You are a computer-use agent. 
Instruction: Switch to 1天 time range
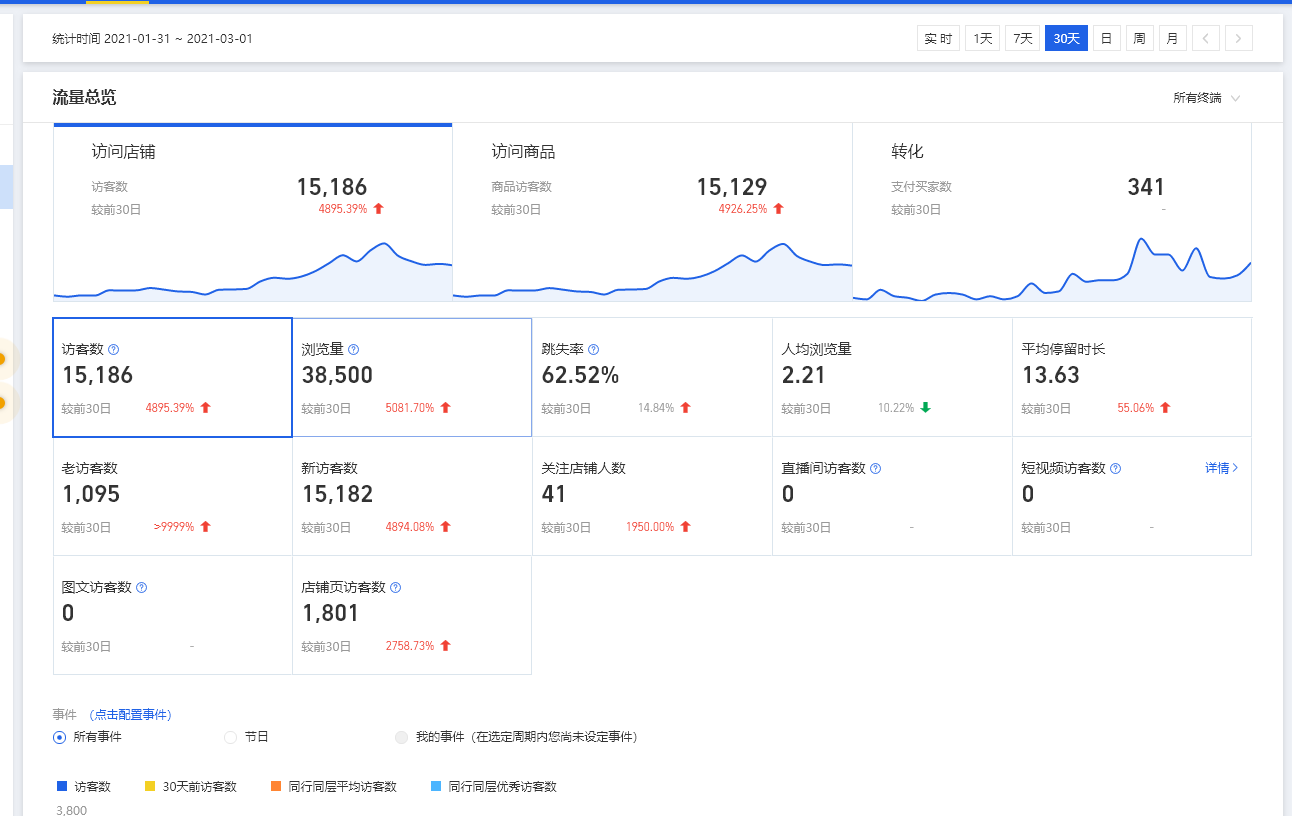click(x=982, y=39)
